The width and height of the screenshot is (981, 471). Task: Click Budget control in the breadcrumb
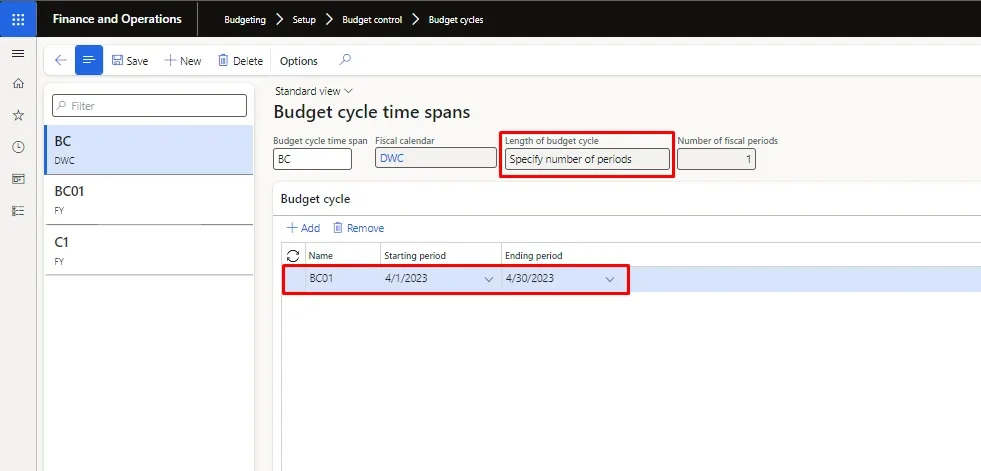coord(372,19)
